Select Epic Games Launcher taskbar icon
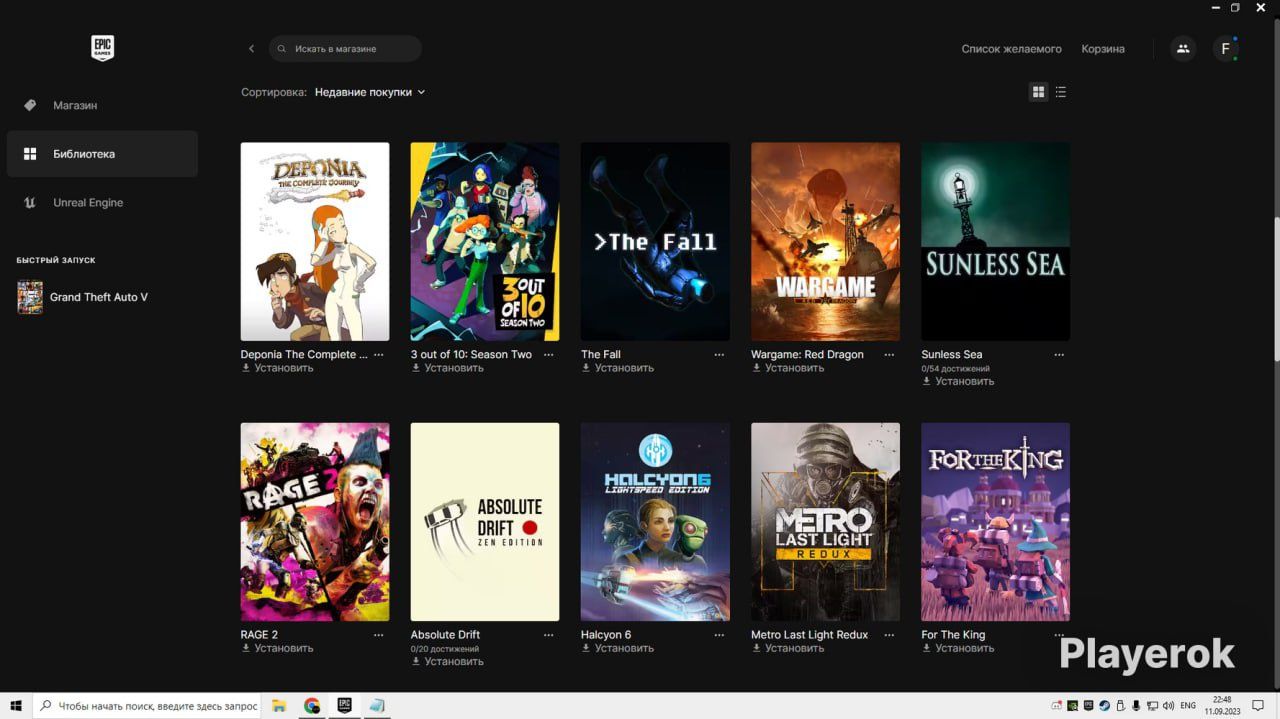This screenshot has height=719, width=1280. pos(344,706)
